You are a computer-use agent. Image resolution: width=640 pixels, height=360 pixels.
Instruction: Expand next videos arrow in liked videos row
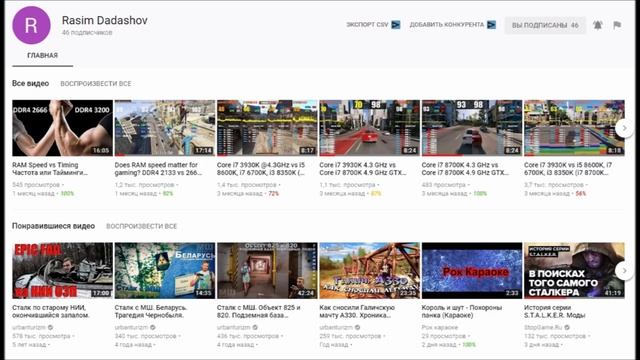(x=624, y=271)
